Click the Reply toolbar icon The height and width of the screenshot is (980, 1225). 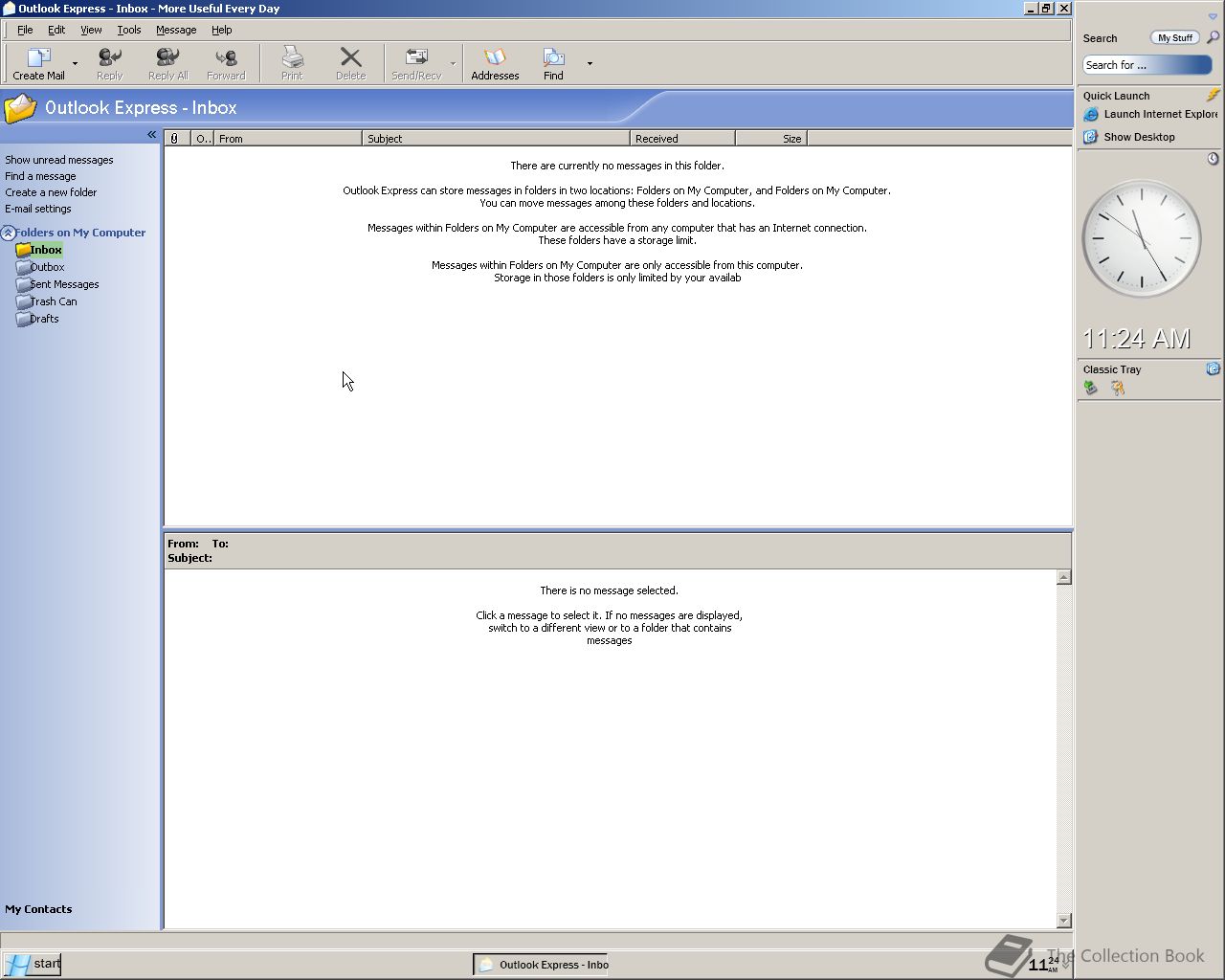point(109,58)
